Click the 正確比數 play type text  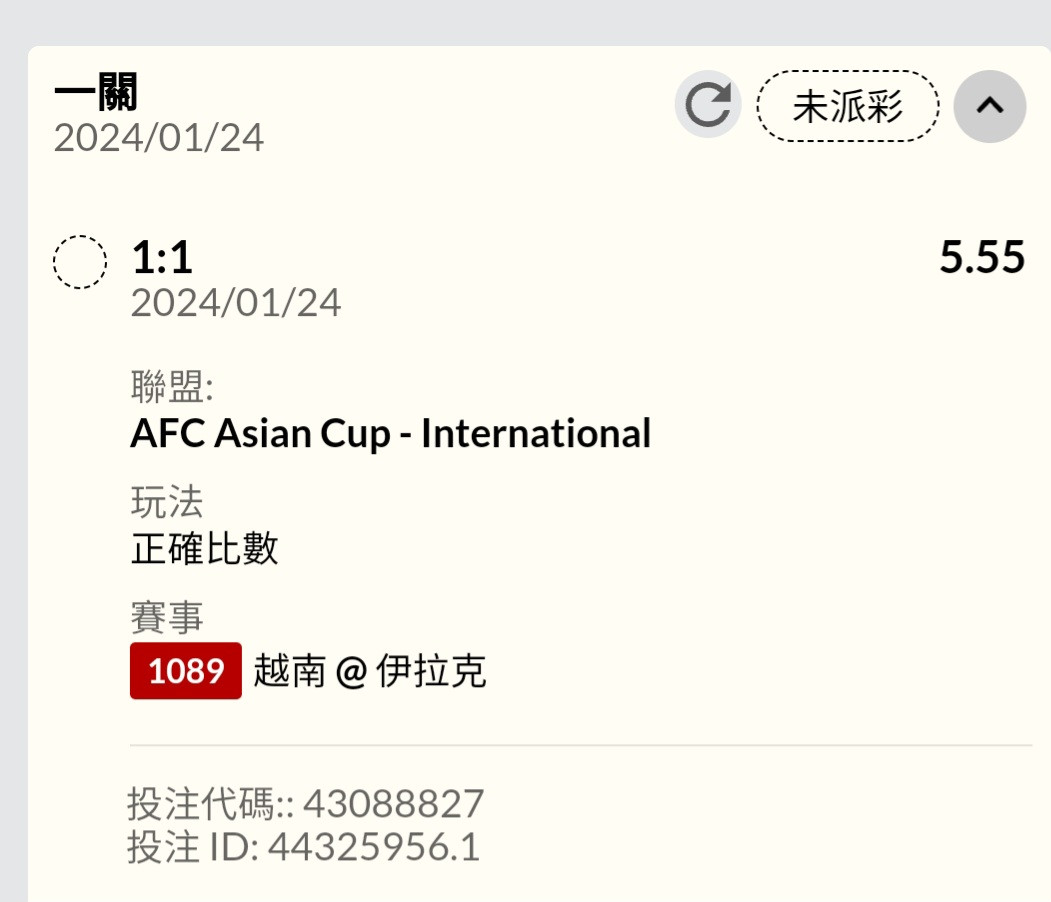(x=204, y=549)
